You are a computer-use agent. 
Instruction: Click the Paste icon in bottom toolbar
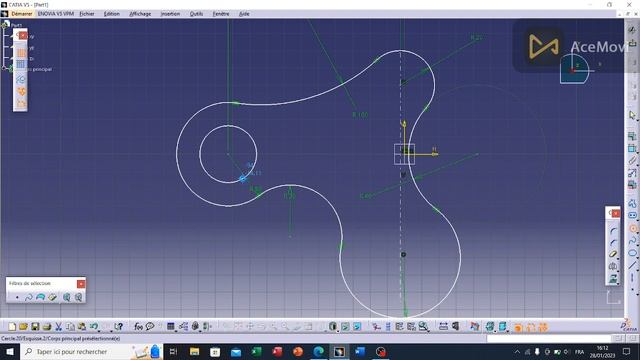coord(82,327)
